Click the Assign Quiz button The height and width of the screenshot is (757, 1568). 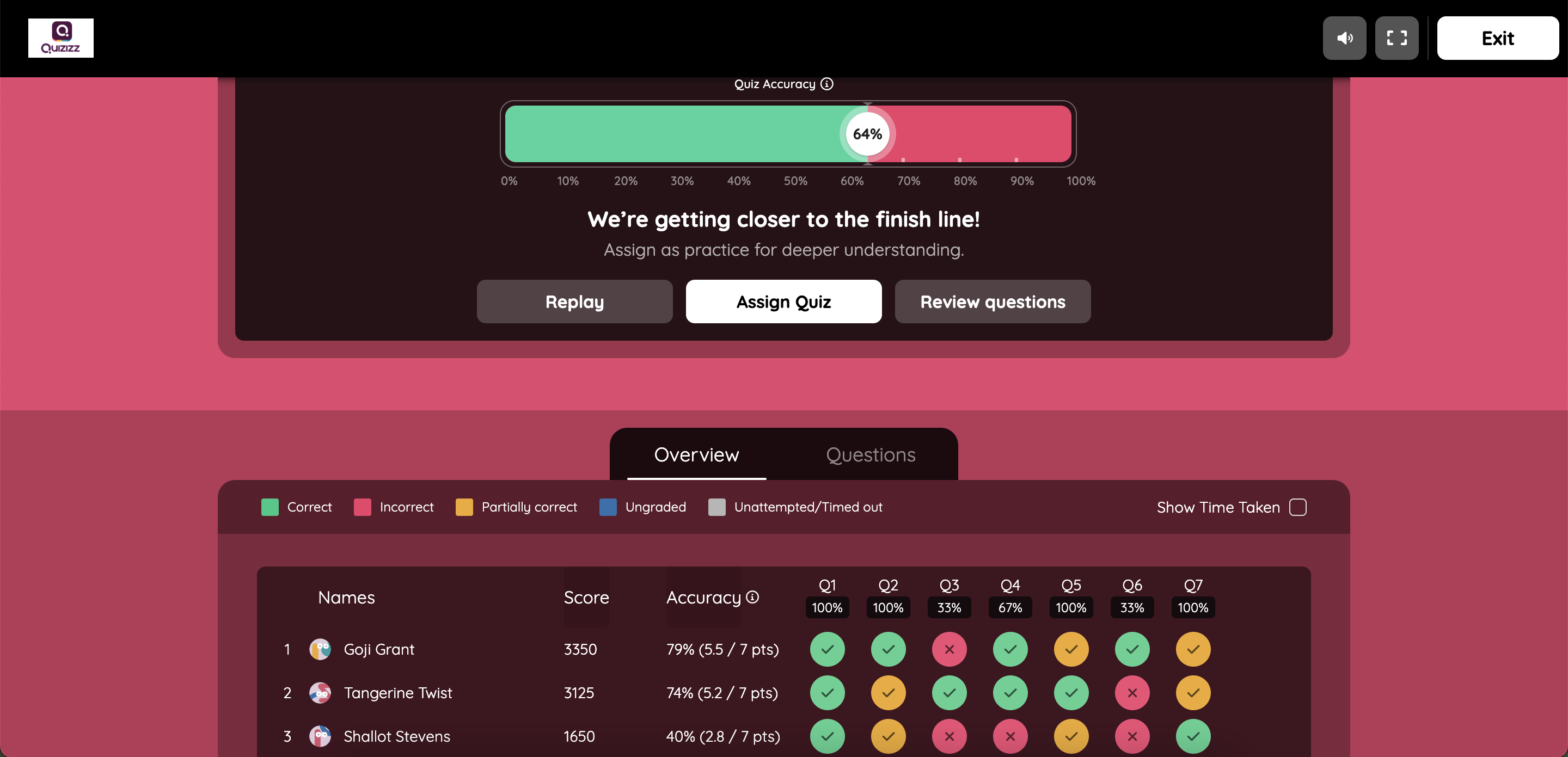(x=784, y=301)
